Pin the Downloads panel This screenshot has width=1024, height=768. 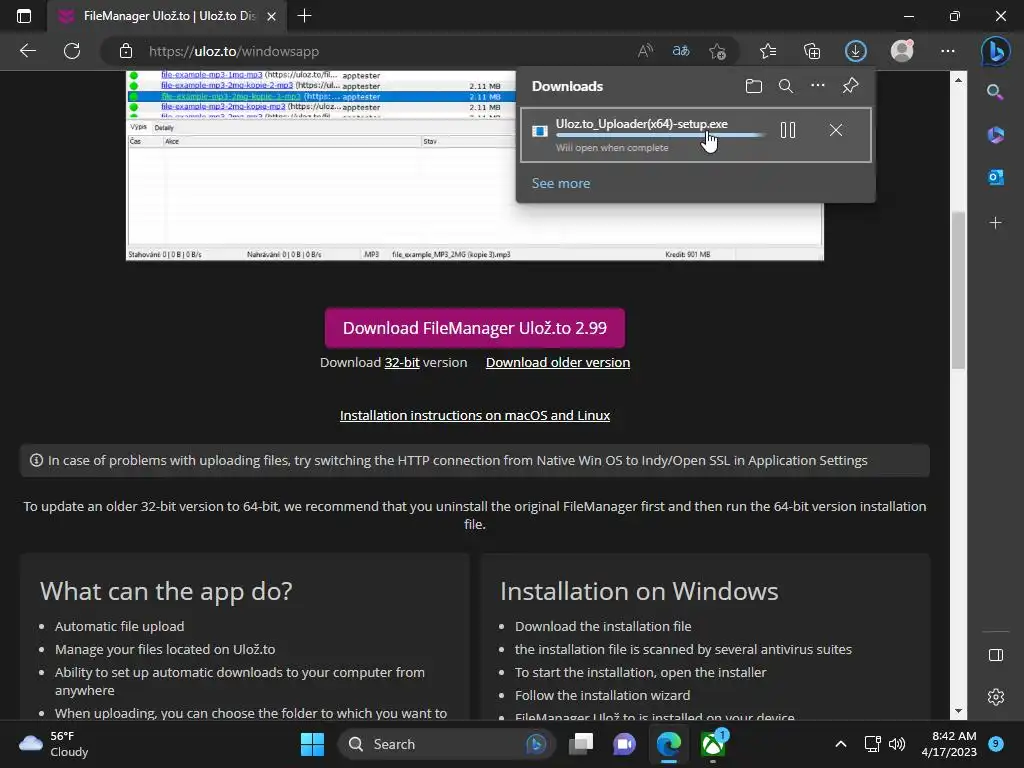(850, 86)
